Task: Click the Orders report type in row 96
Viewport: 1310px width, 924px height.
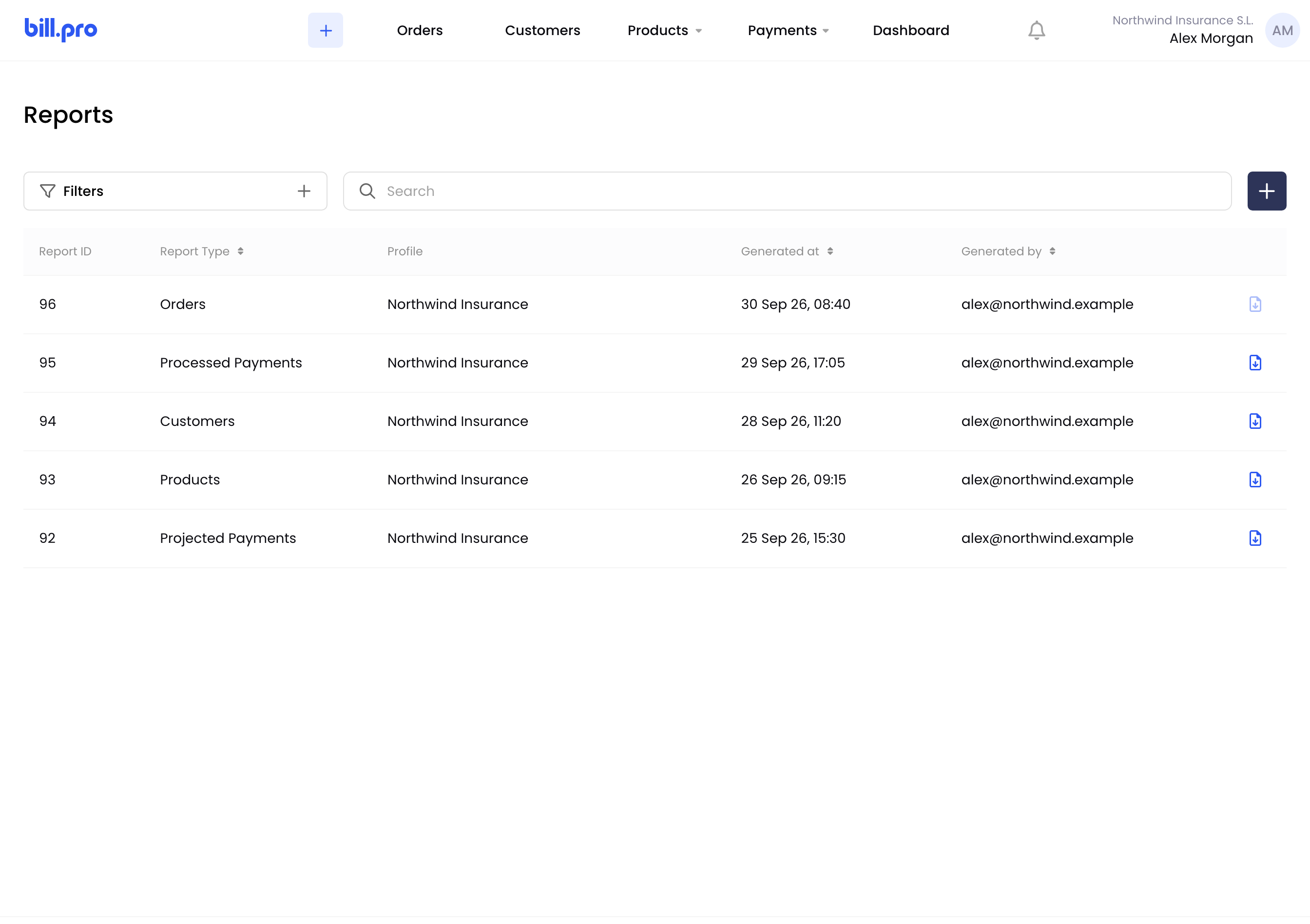Action: tap(183, 304)
